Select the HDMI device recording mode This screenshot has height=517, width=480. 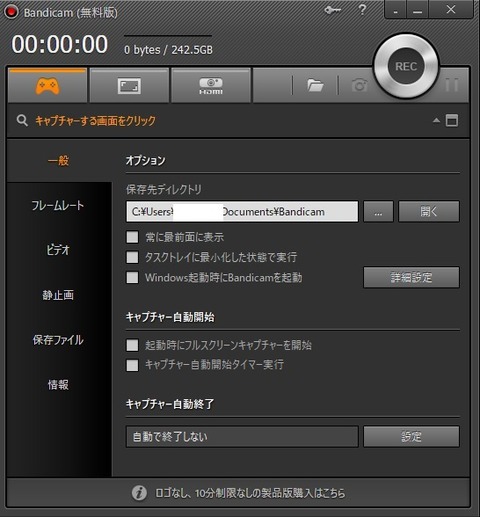point(211,85)
